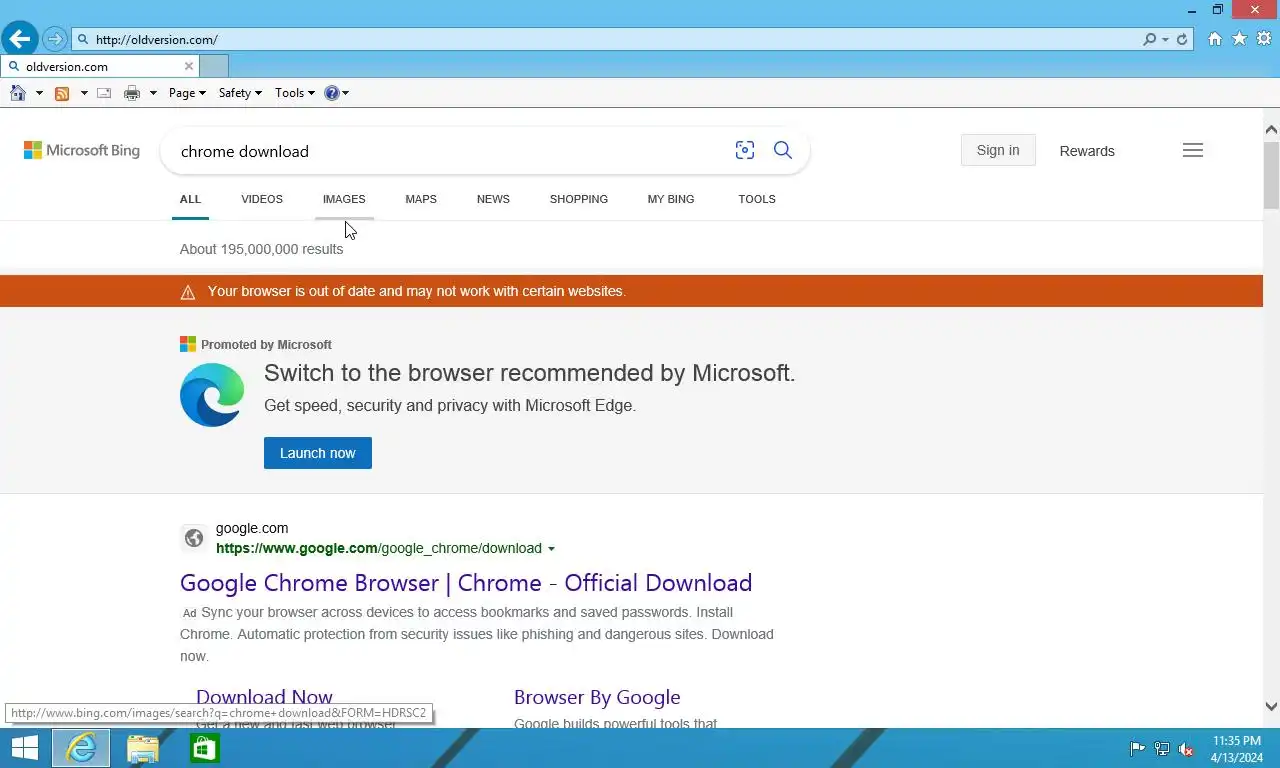The width and height of the screenshot is (1280, 768).
Task: Expand the Print dropdown arrow
Action: (x=153, y=93)
